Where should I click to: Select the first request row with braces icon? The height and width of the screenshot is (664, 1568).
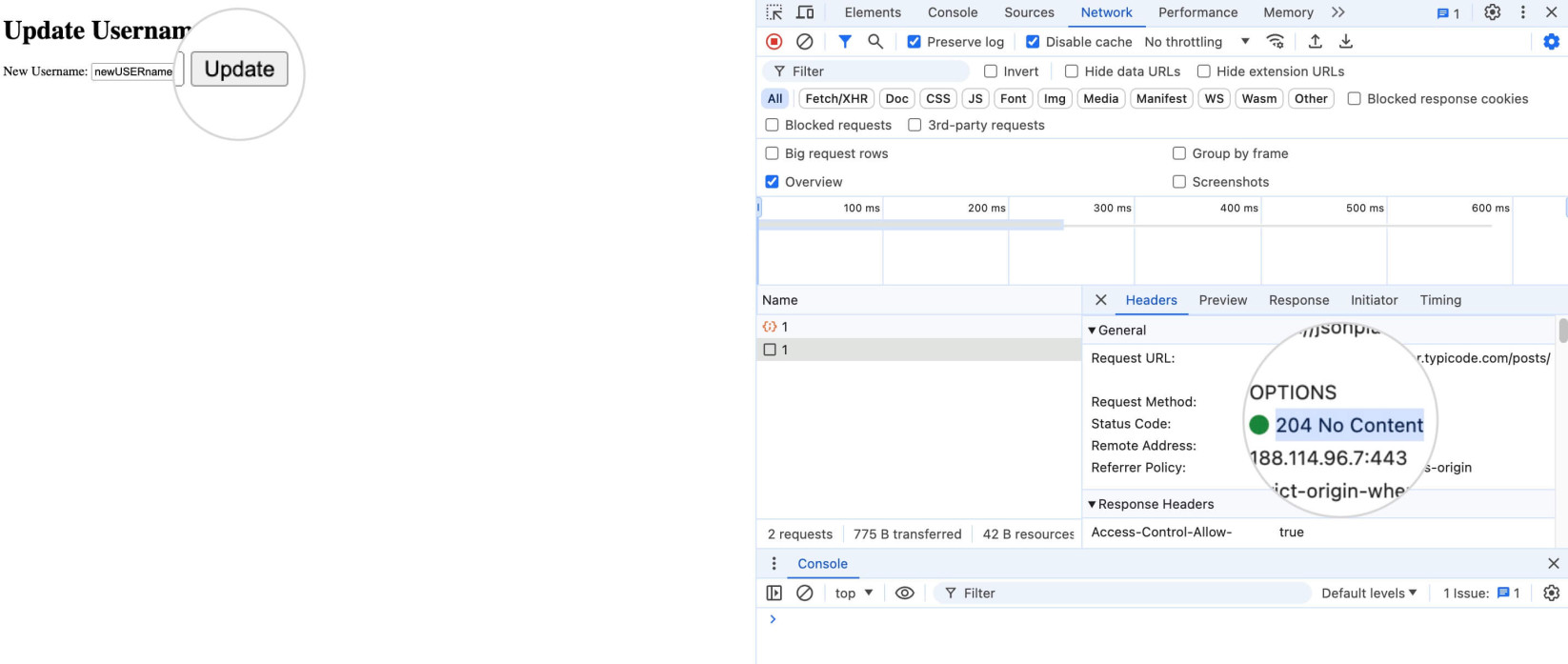(x=918, y=327)
